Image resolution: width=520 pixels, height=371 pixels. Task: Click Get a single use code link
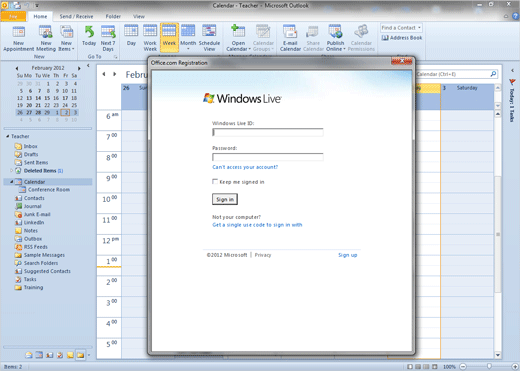tap(257, 225)
